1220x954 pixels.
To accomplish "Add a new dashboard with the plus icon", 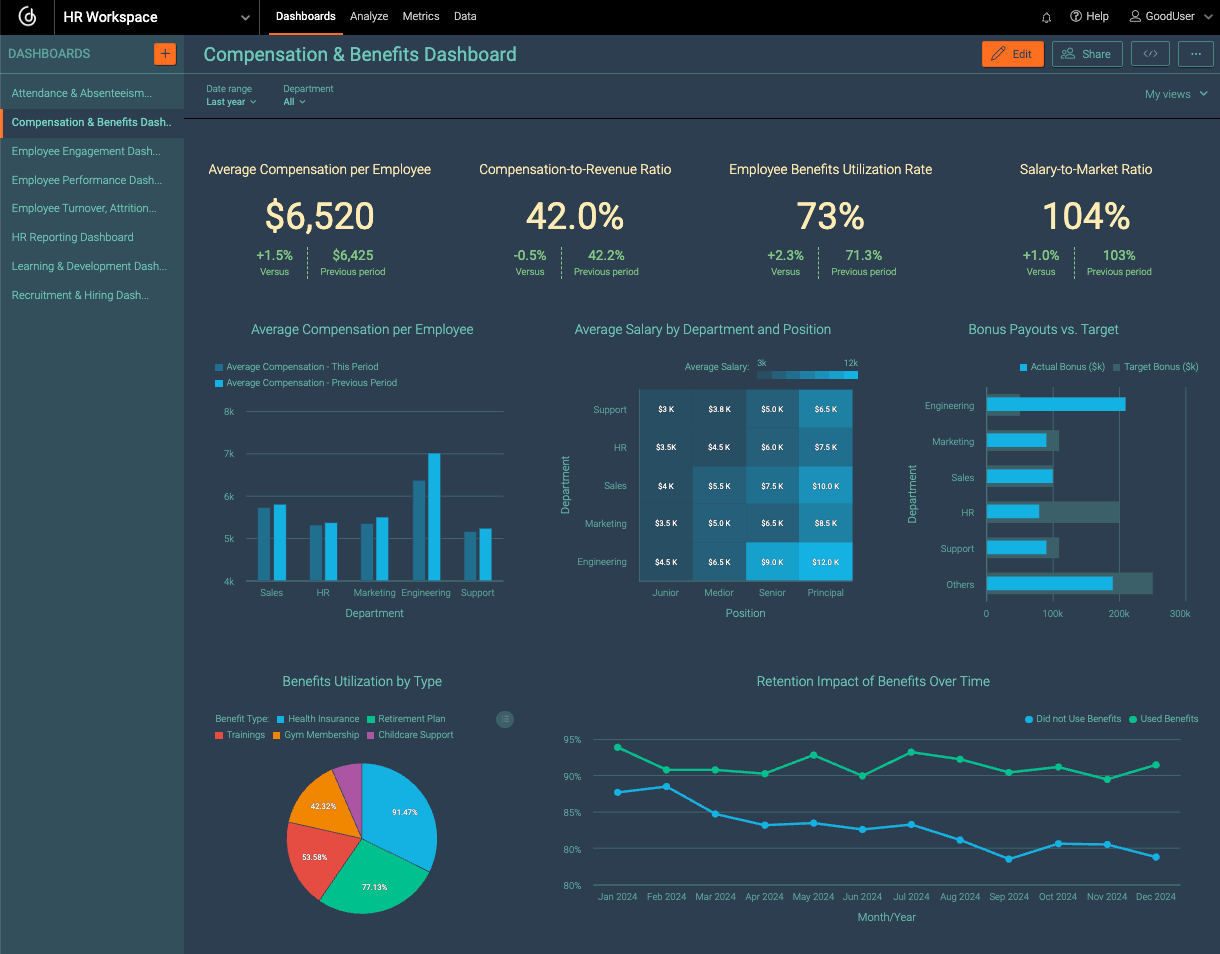I will click(164, 53).
